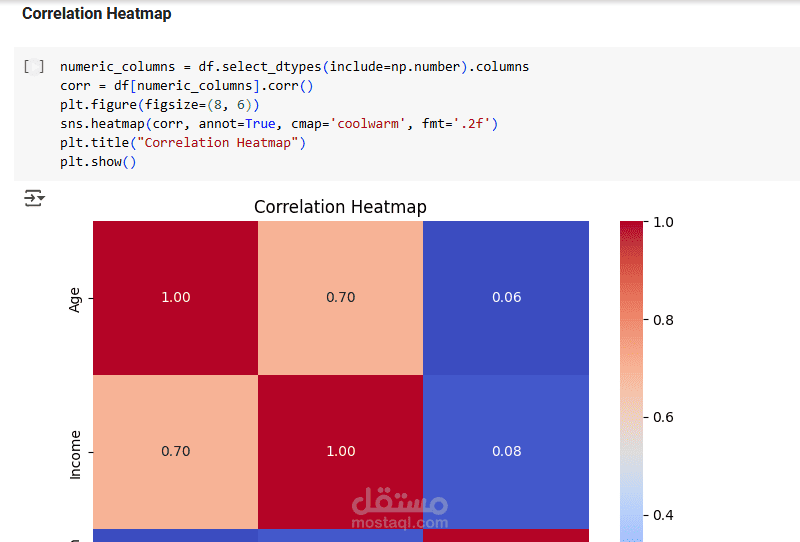Run the correlation heatmap code cell

(x=34, y=67)
